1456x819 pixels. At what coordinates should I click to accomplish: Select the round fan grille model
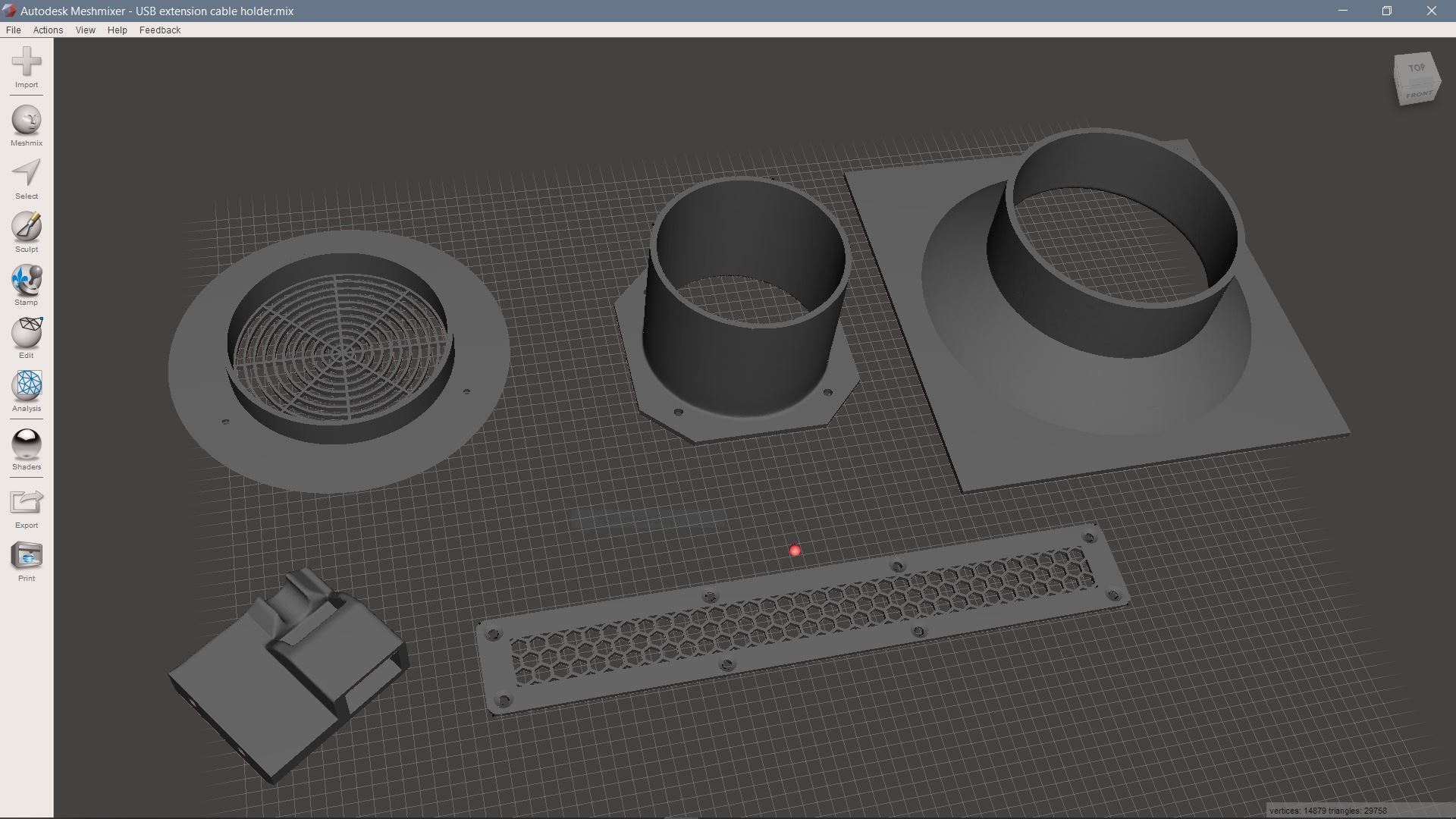[x=339, y=362]
